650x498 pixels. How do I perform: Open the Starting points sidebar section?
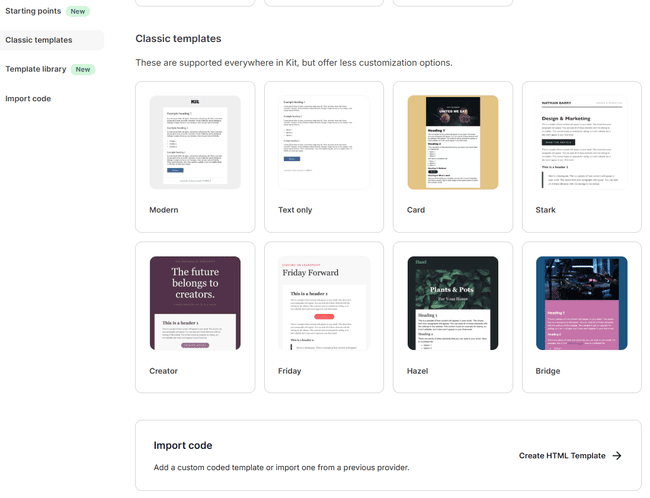coord(31,11)
